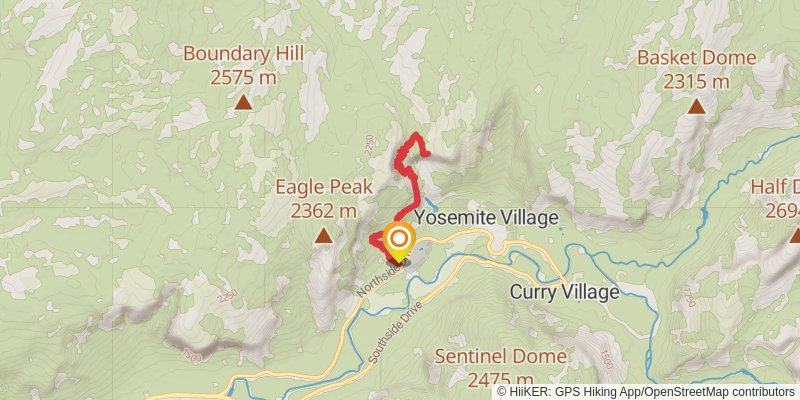Viewport: 800px width, 400px height.
Task: Click the 2250 contour elevation label near trail
Action: pos(369,143)
